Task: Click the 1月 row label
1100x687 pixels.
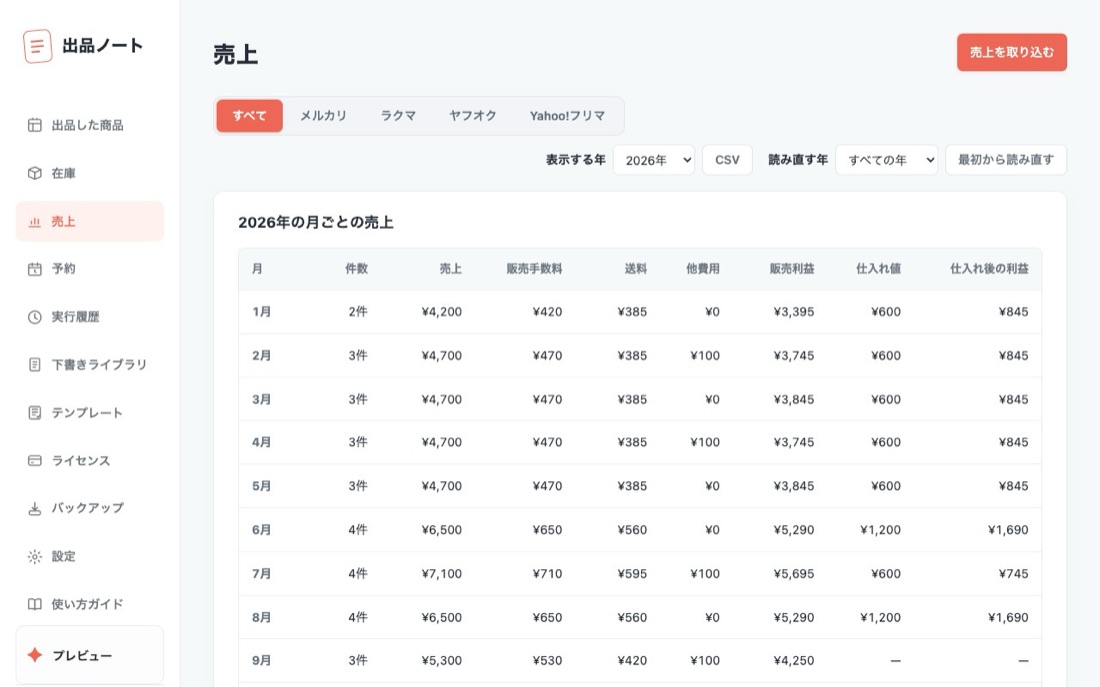Action: click(261, 312)
